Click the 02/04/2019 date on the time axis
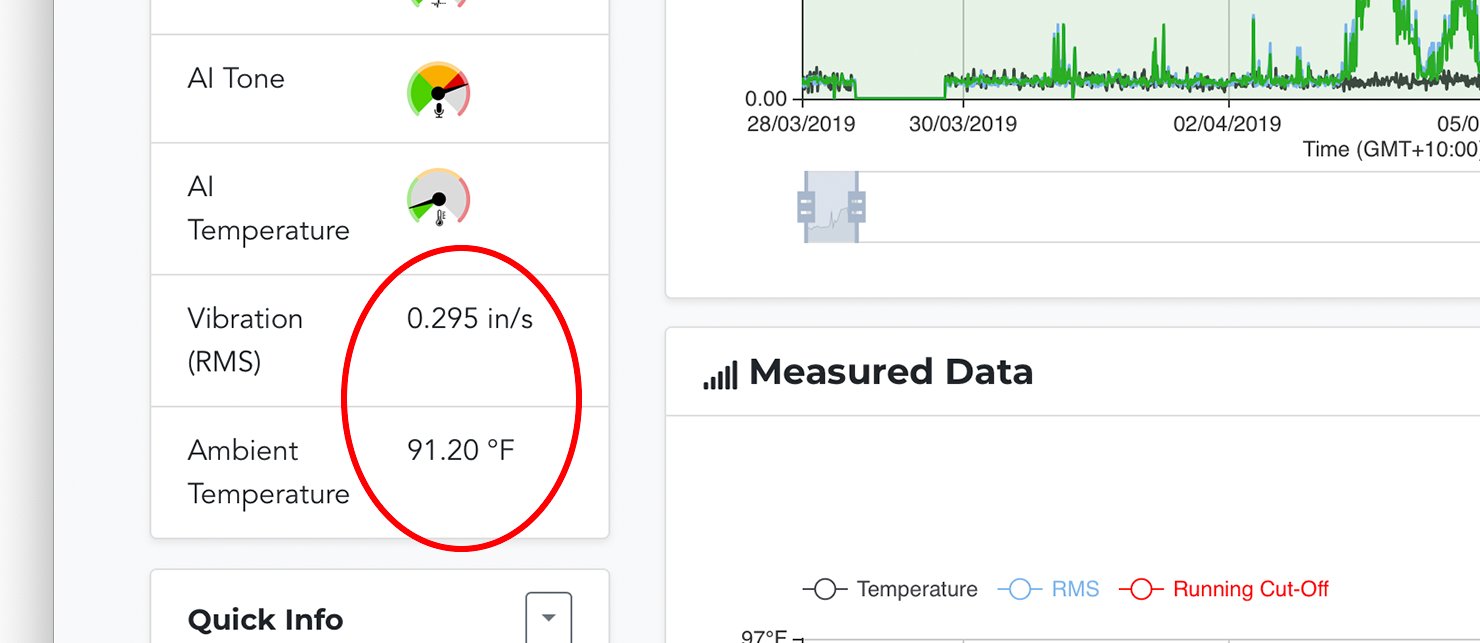The image size is (1480, 643). (1227, 124)
